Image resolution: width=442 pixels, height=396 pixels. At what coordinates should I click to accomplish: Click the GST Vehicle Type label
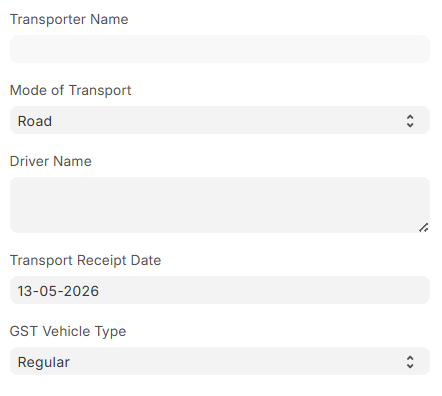pos(68,331)
